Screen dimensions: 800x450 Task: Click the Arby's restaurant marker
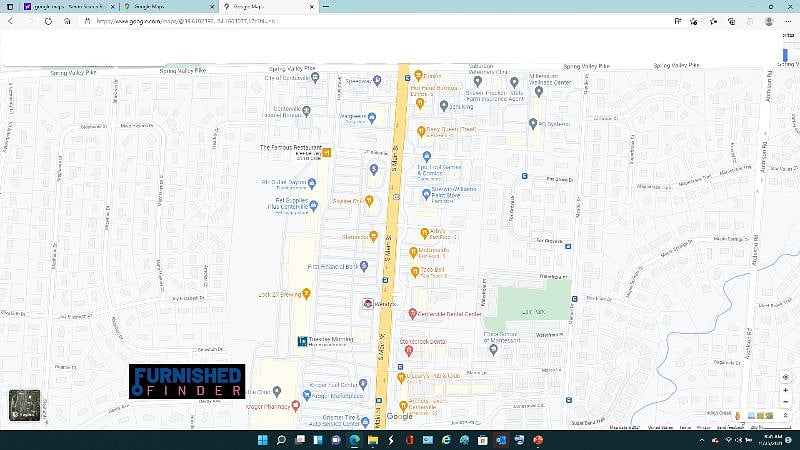(424, 234)
